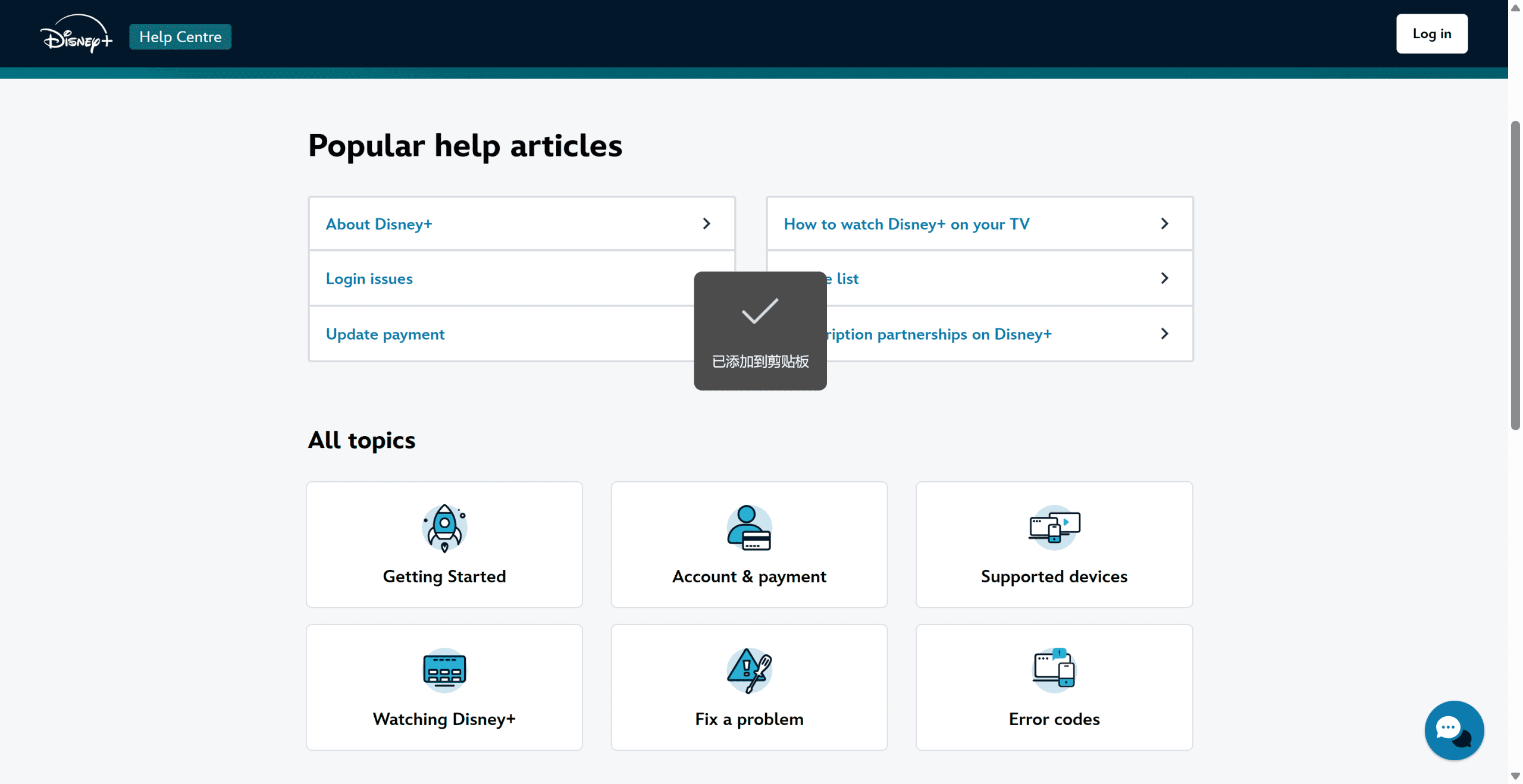Screen dimensions: 1523x784
Task: Open How to watch Disney+ on your TV
Action: (906, 224)
